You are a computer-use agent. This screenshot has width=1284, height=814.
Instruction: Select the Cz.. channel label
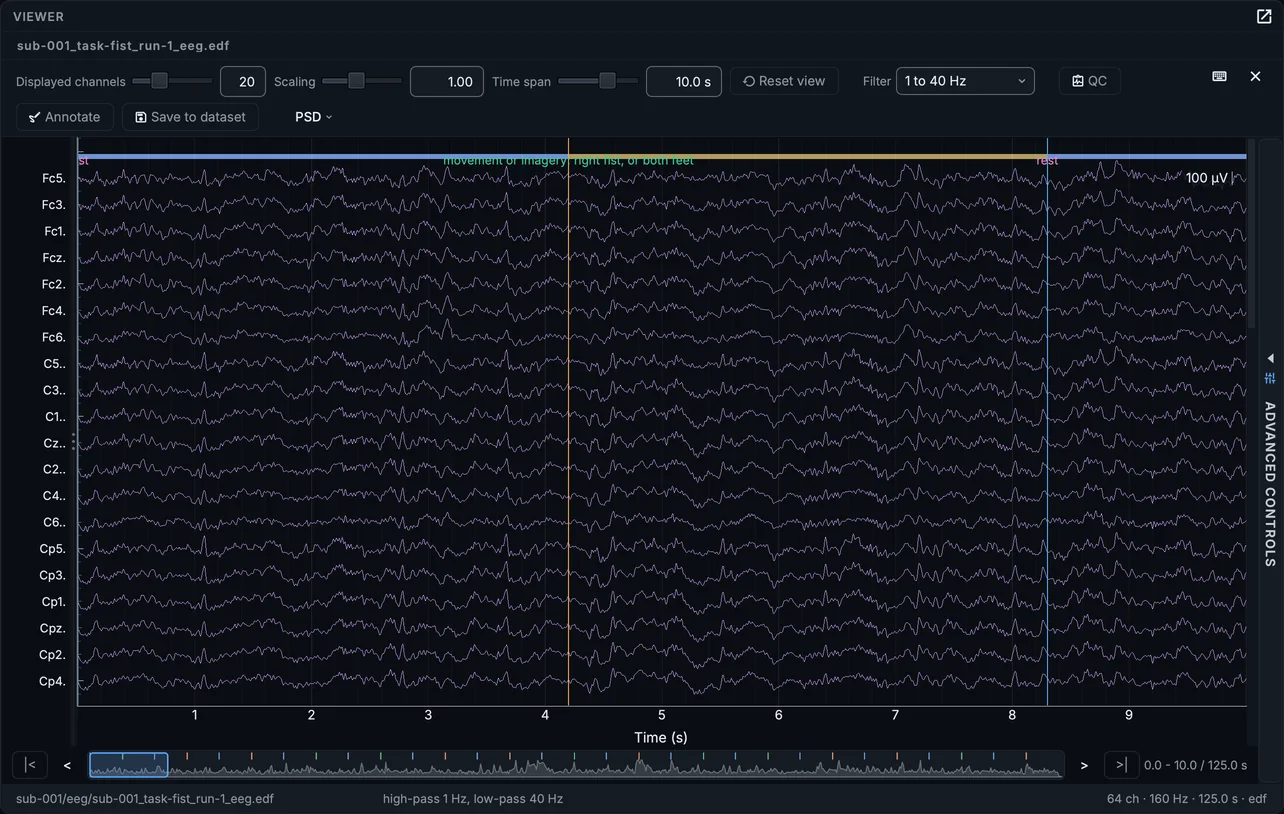click(54, 443)
